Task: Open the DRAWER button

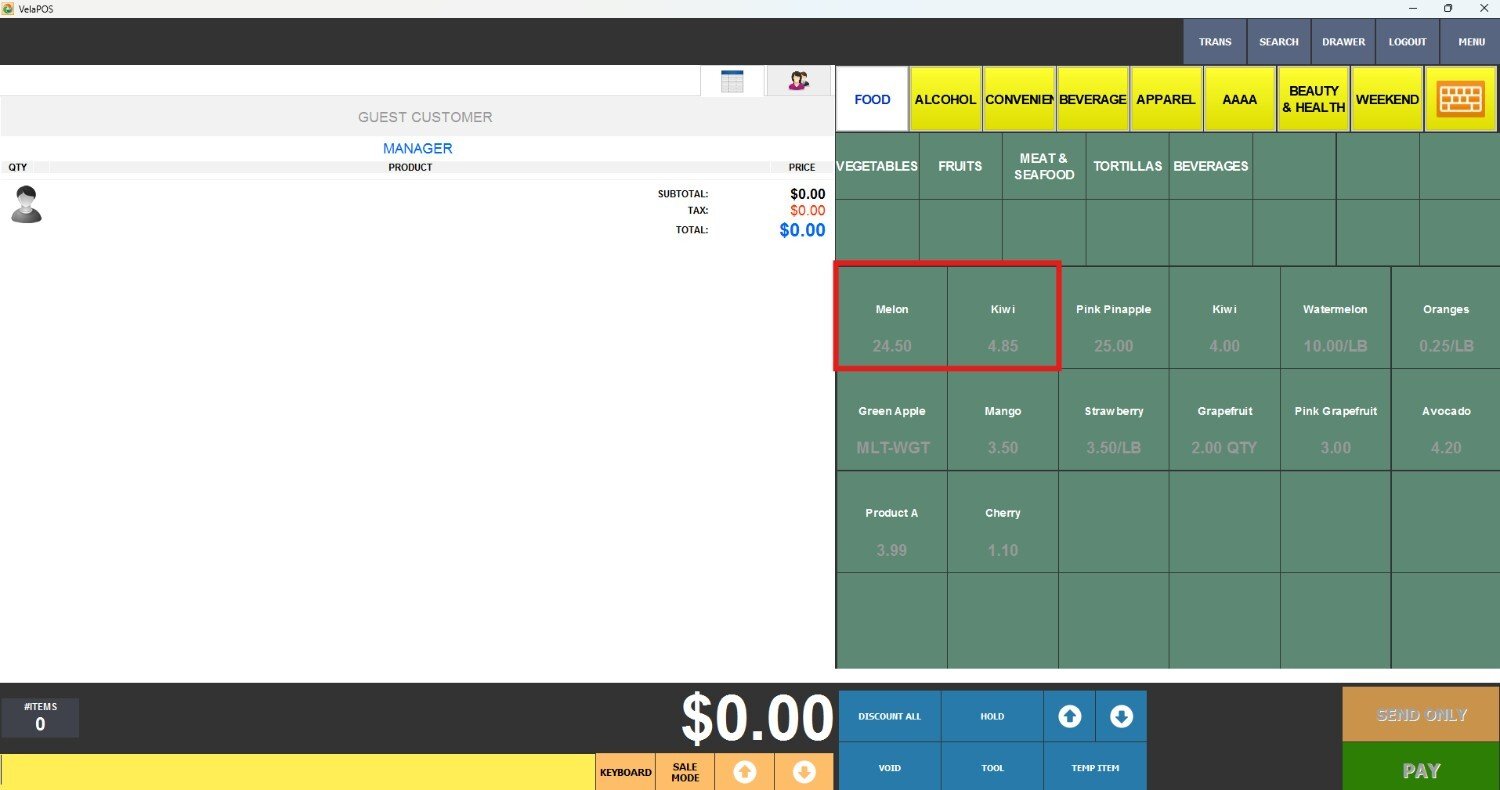Action: [x=1343, y=42]
